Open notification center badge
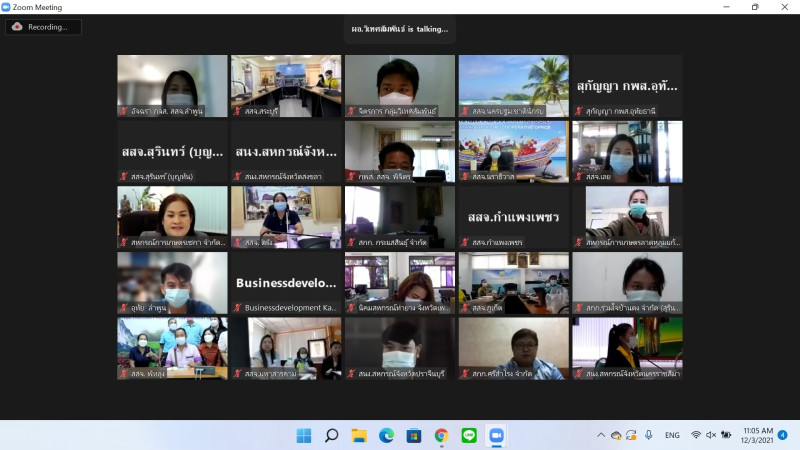The image size is (800, 450). point(782,435)
